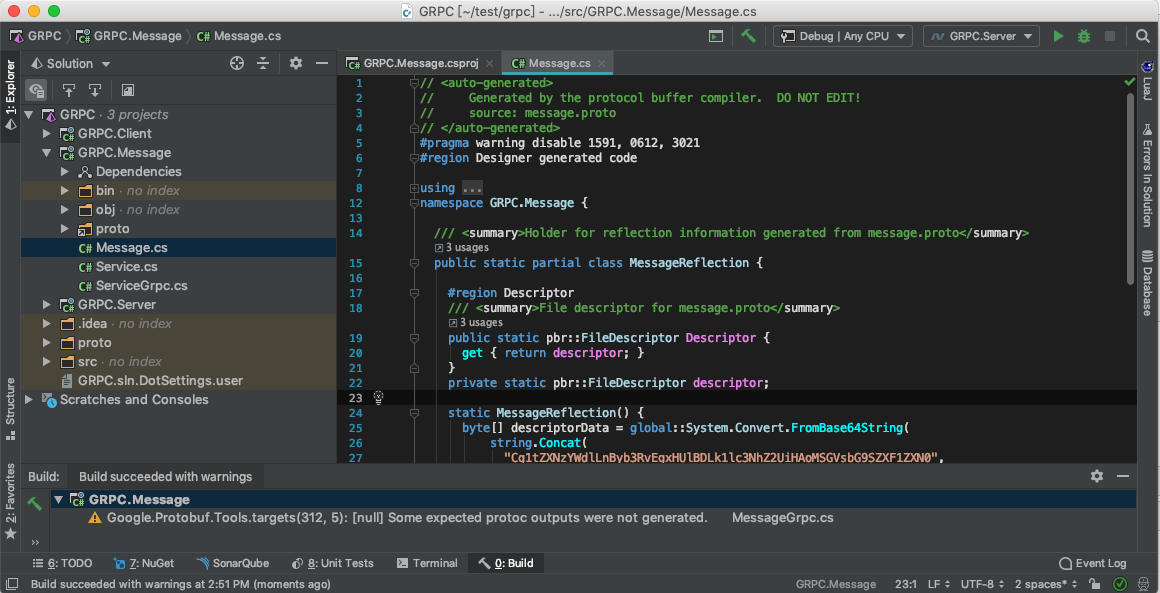Click the grey Stop square in the toolbar
Screen dimensions: 1160x593
coord(1110,35)
